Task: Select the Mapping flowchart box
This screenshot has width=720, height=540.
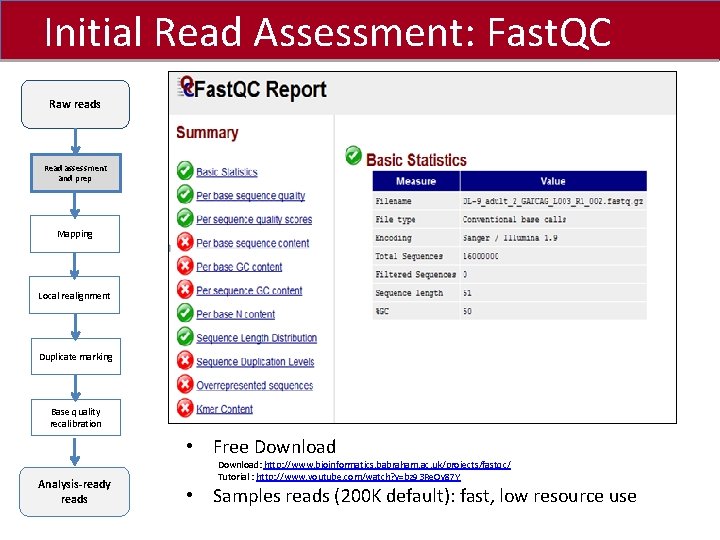Action: [75, 234]
